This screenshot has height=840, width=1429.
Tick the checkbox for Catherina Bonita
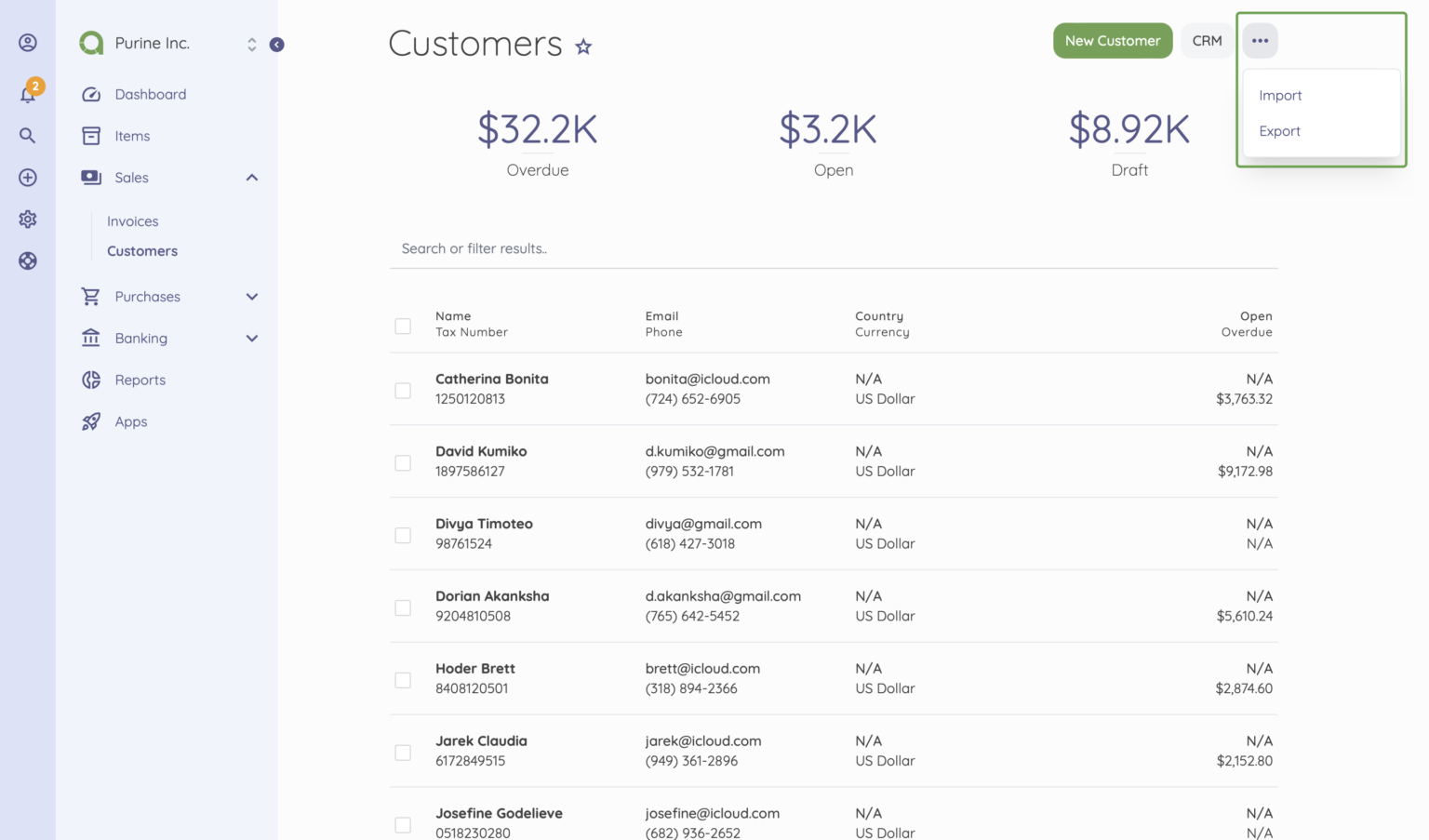tap(403, 391)
